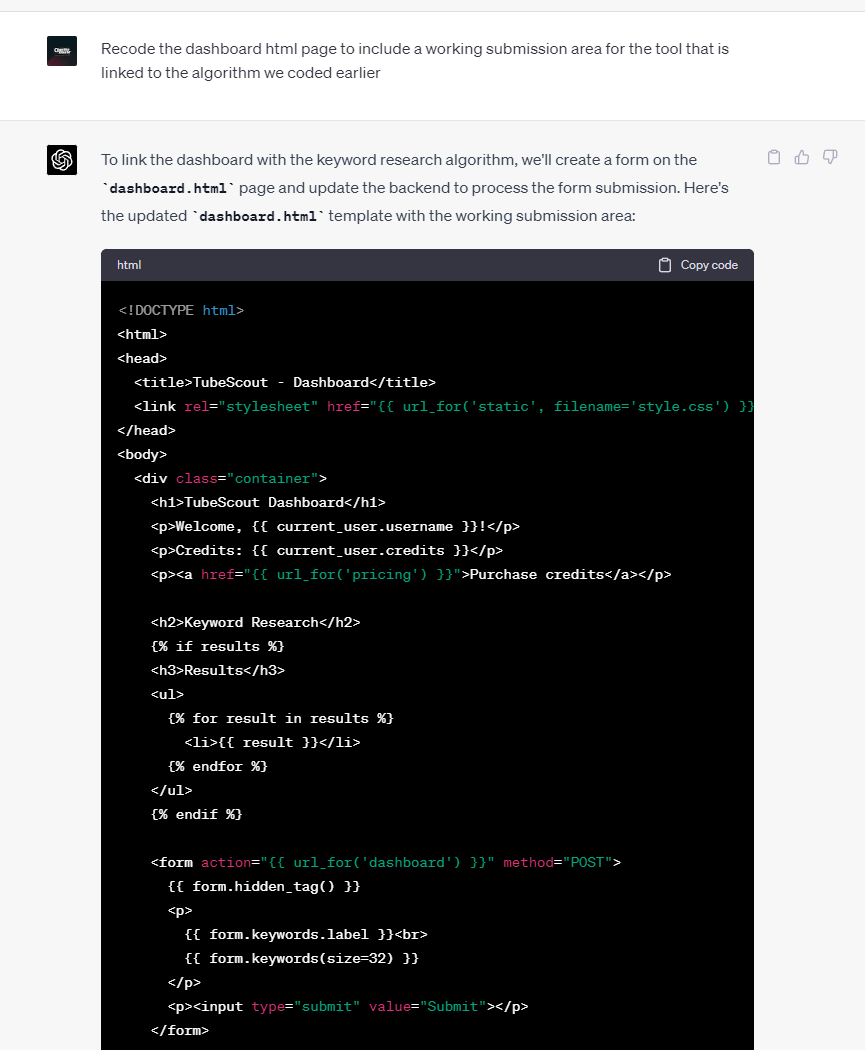This screenshot has height=1050, width=865.
Task: Click the Keyword Research h2 line
Action: (x=255, y=623)
